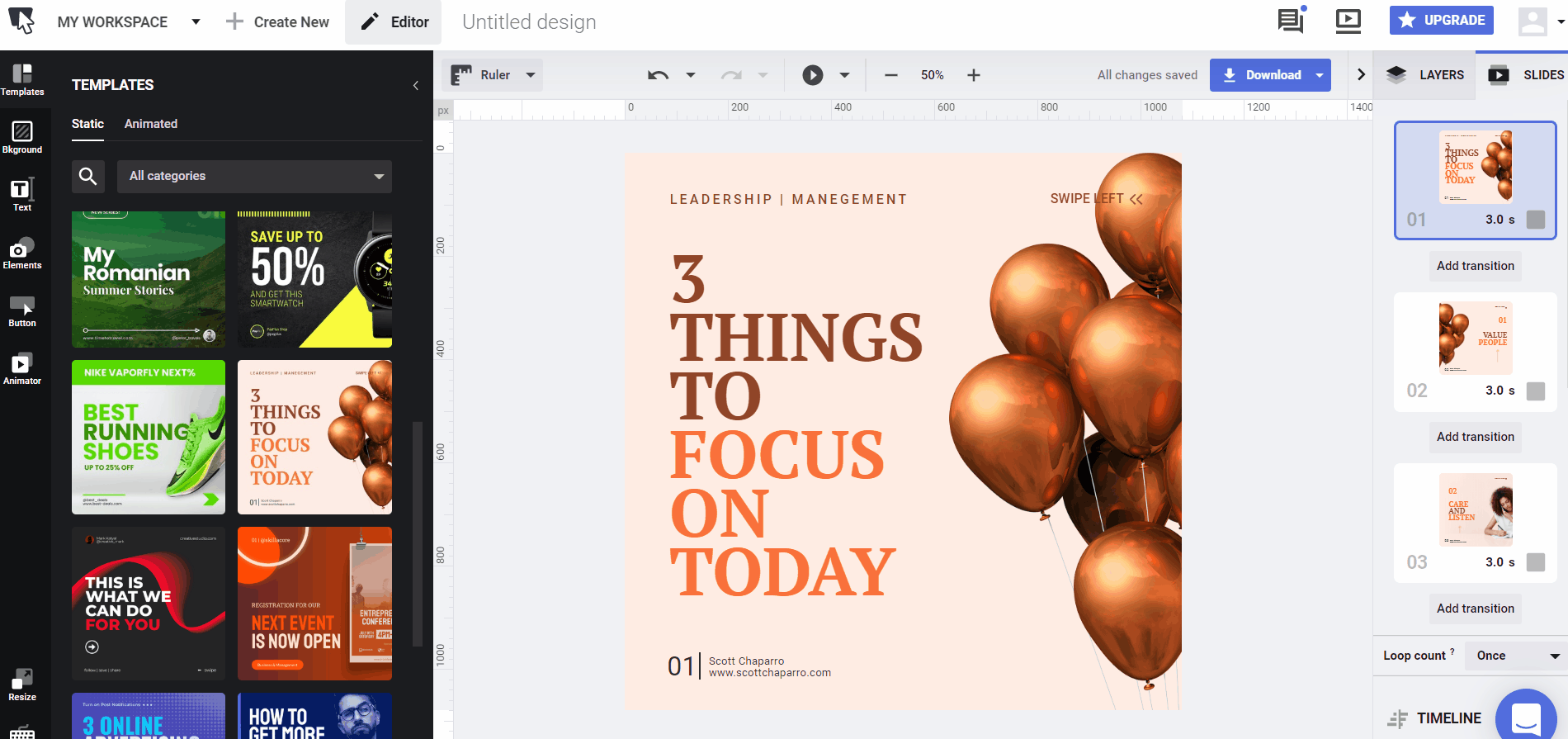The image size is (1568, 739).
Task: Click the blue Download button
Action: (x=1261, y=75)
